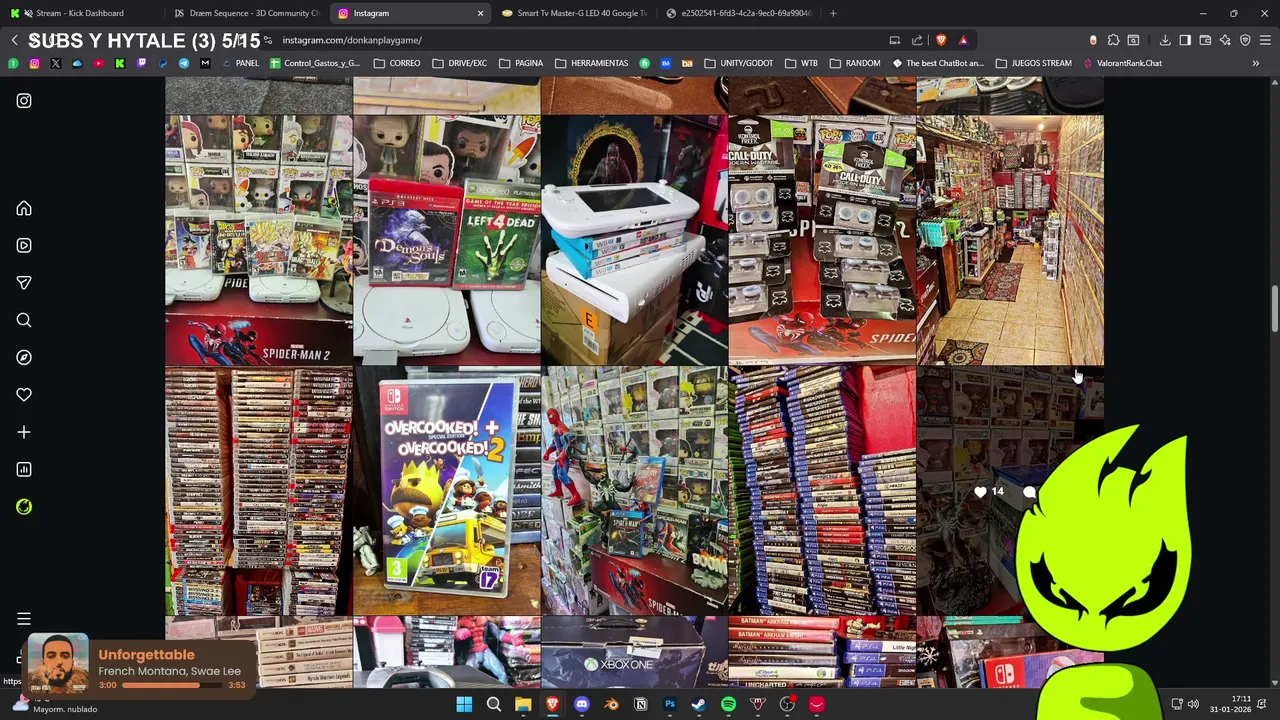
Task: Open the browser main menu button
Action: coord(1265,40)
